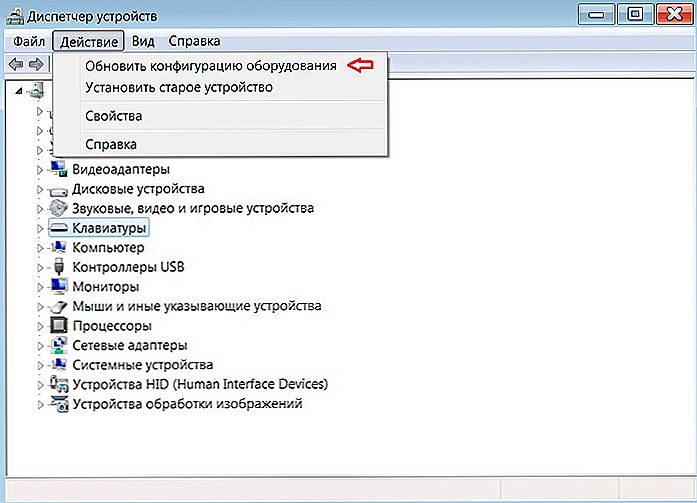Maximize the Диспетчер устройств window
The width and height of the screenshot is (697, 503).
coord(635,15)
